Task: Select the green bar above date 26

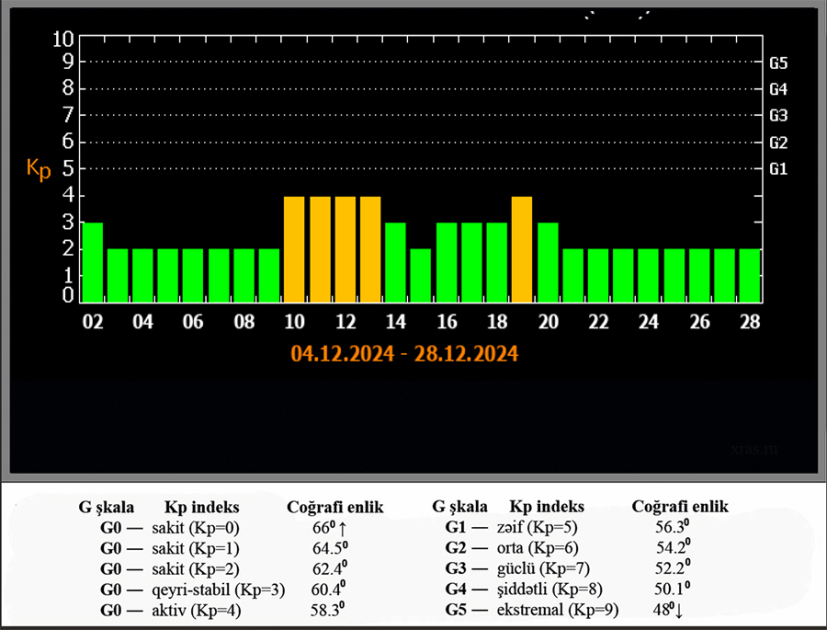Action: (699, 275)
